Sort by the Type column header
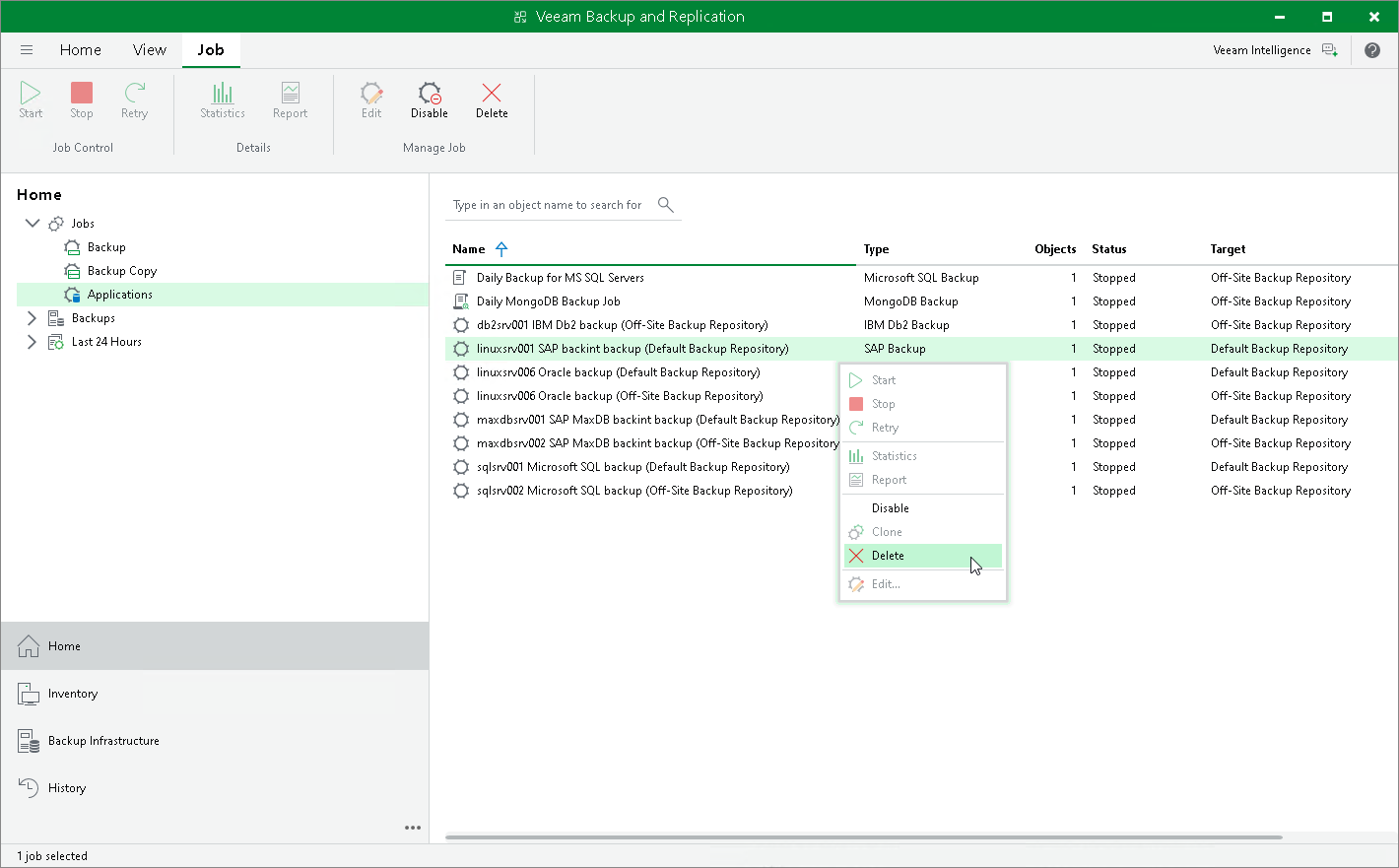1399x868 pixels. [876, 249]
